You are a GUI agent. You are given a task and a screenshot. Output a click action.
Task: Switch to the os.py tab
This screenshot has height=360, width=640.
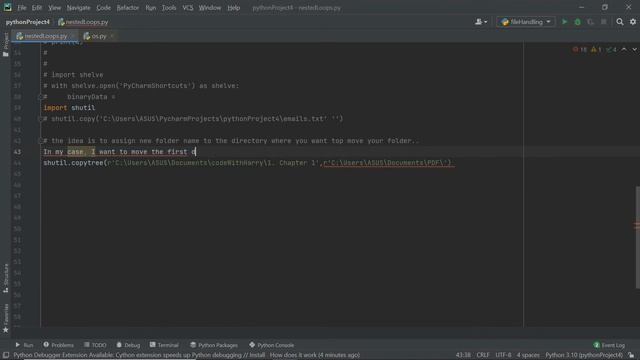(98, 36)
